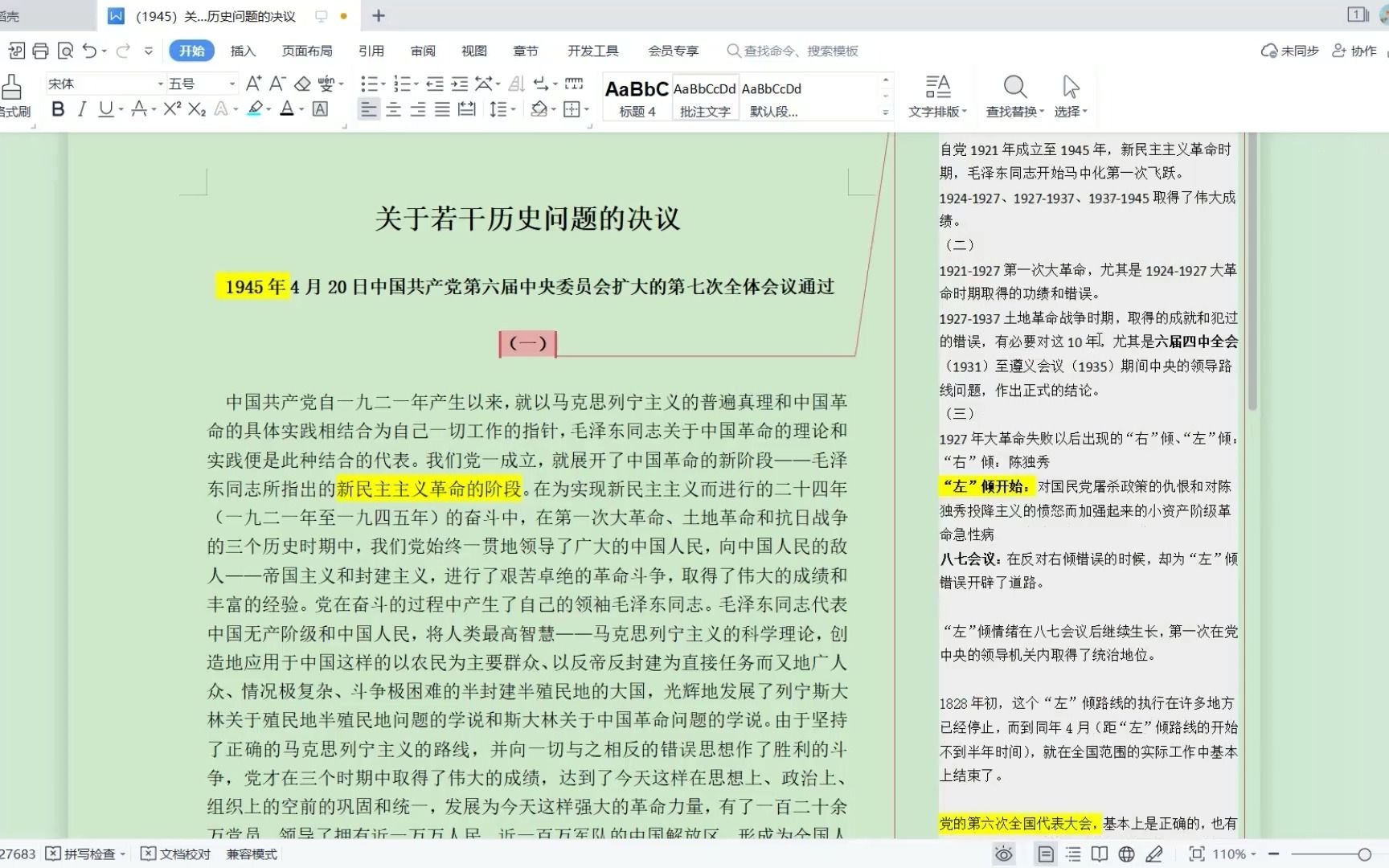
Task: Apply superscript X² formatting
Action: (172, 108)
